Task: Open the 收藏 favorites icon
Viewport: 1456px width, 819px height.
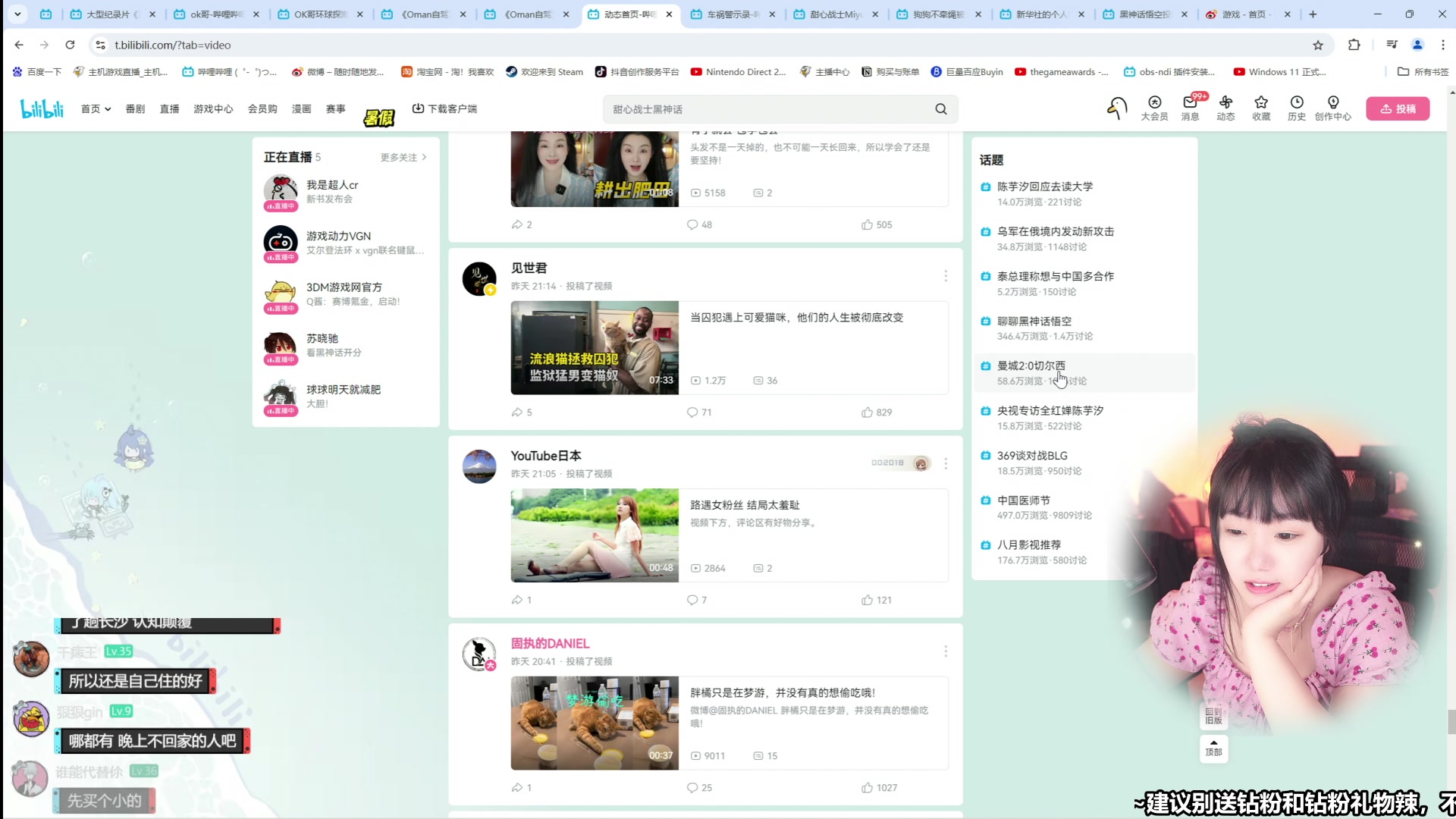Action: [x=1261, y=108]
